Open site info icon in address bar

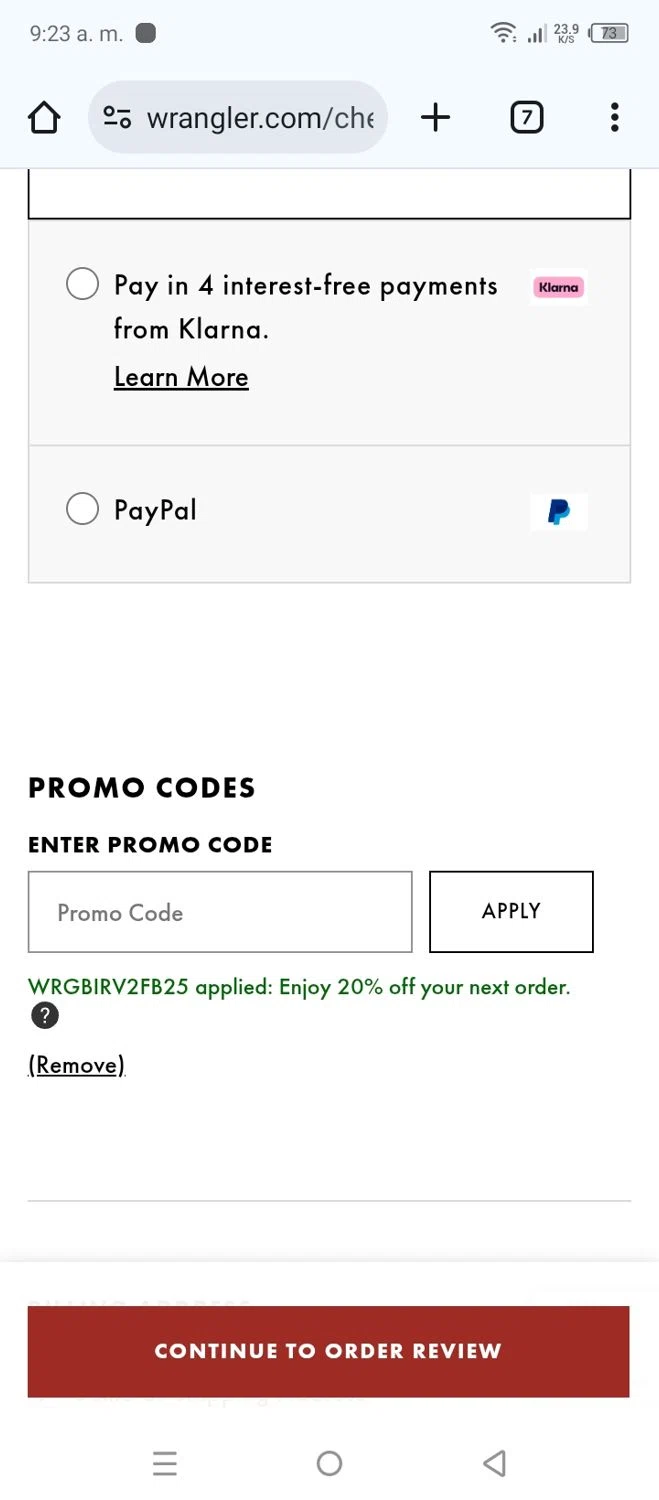pyautogui.click(x=118, y=118)
